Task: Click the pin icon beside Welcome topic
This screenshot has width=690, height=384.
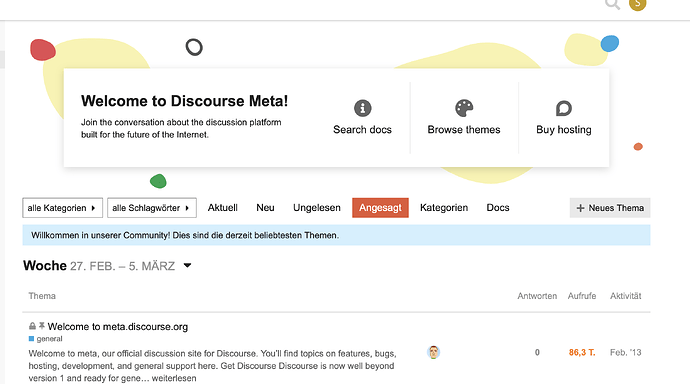Action: tap(42, 326)
